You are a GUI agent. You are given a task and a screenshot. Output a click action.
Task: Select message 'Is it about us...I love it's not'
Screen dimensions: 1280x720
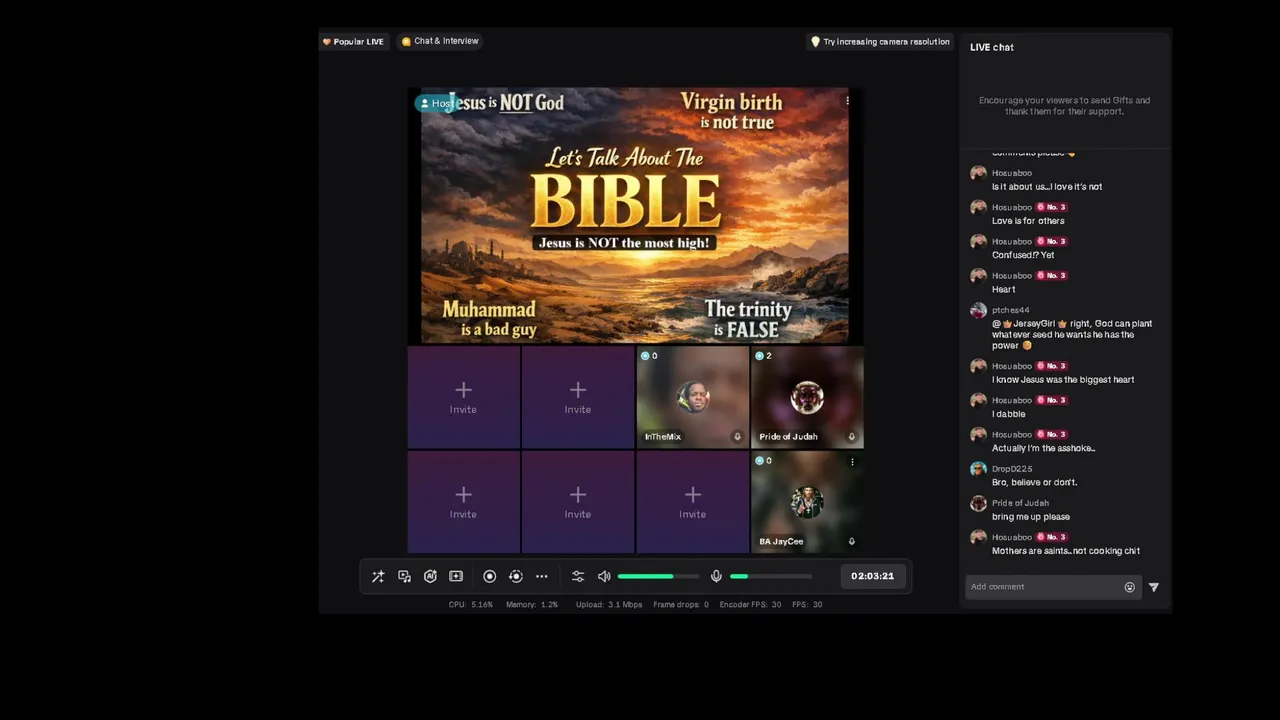[x=1047, y=187]
